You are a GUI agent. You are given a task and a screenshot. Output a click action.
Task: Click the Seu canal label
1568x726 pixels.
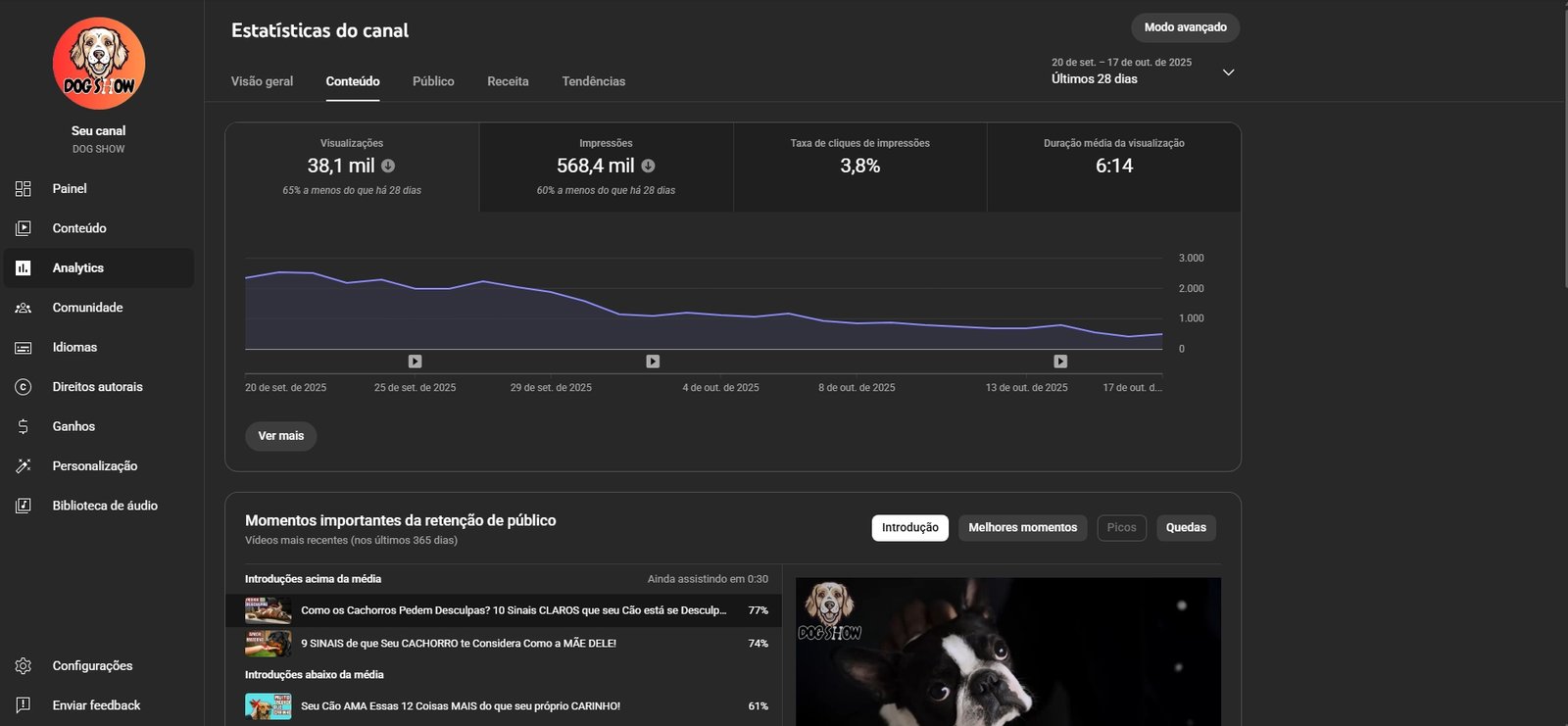(99, 131)
